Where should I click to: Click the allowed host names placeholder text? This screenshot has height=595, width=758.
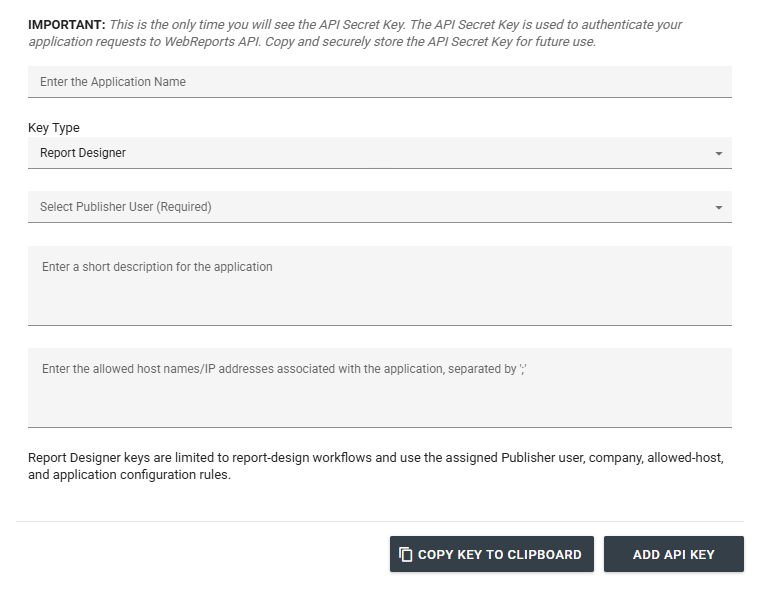(284, 369)
